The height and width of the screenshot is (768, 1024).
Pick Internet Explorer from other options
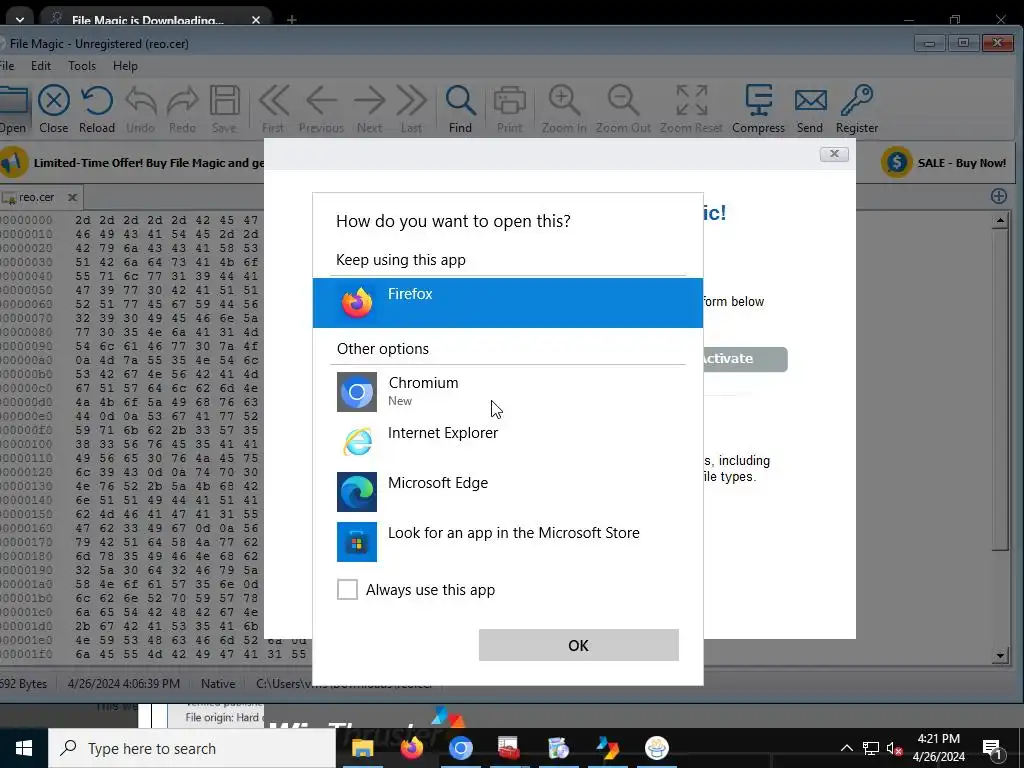(x=507, y=441)
